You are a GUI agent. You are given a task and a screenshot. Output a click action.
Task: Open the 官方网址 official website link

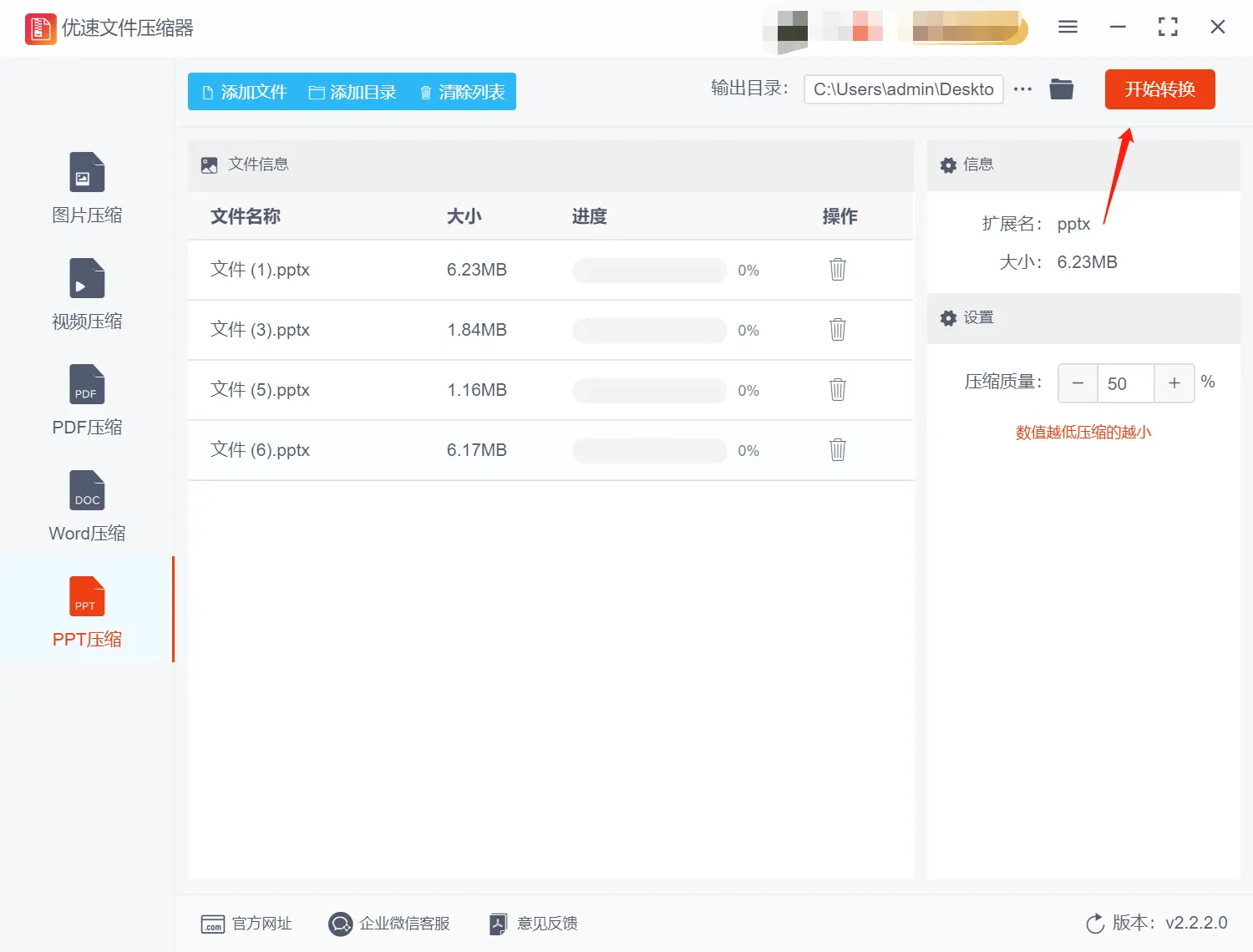tap(247, 924)
